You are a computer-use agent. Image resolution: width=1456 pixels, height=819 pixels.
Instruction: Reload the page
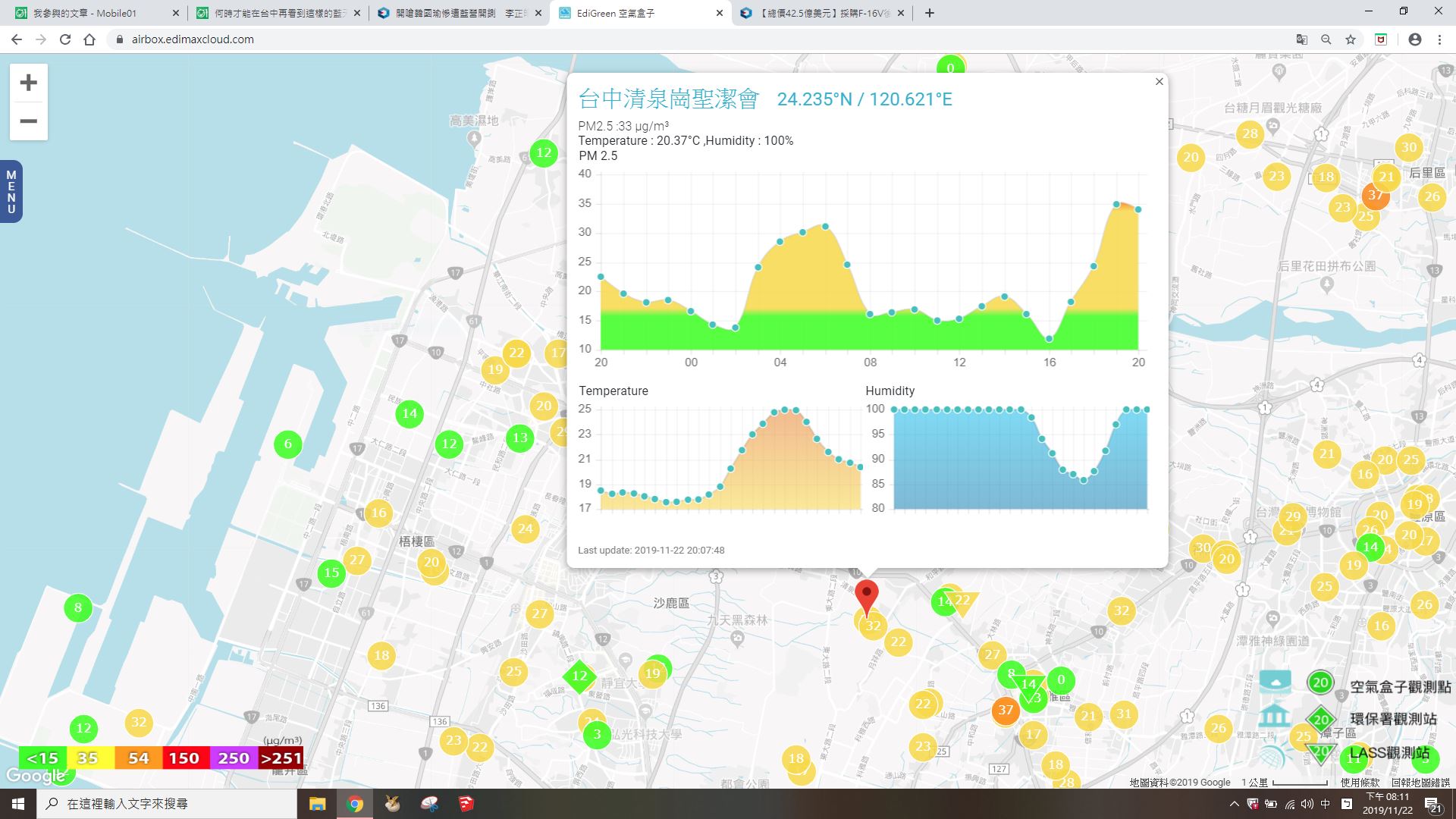coord(65,39)
